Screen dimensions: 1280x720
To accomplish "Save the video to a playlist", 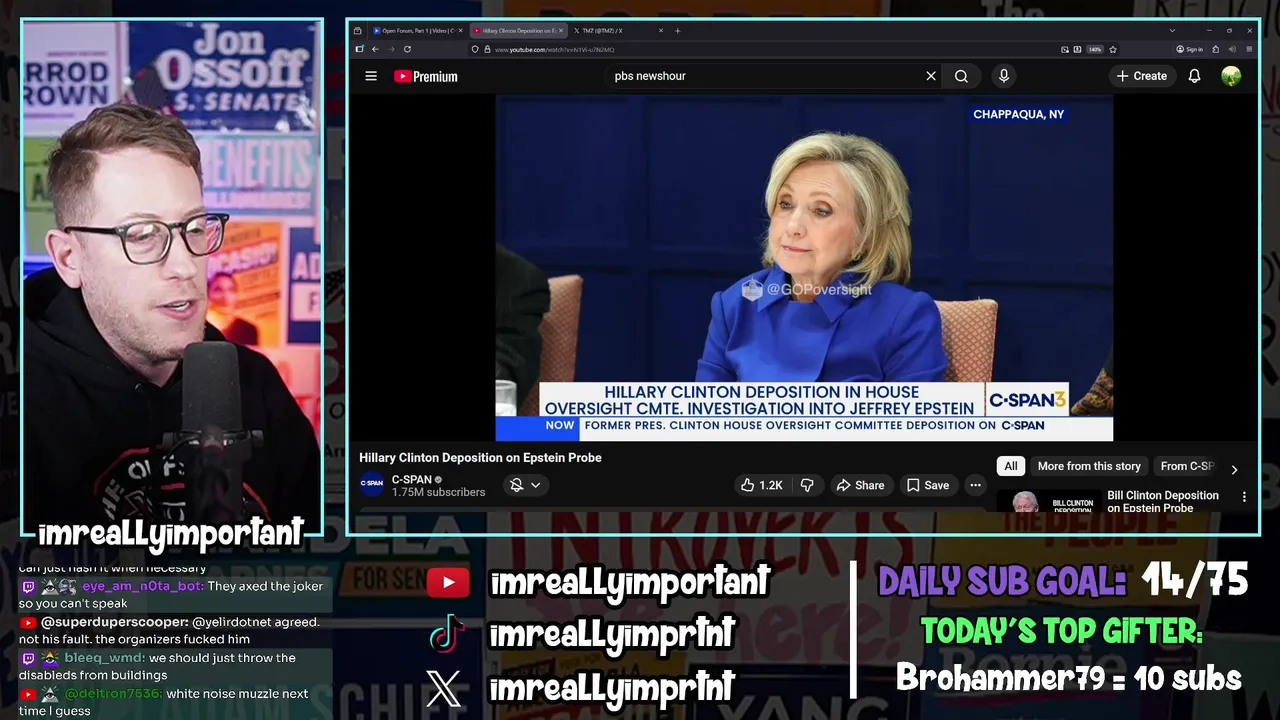I will tap(927, 485).
